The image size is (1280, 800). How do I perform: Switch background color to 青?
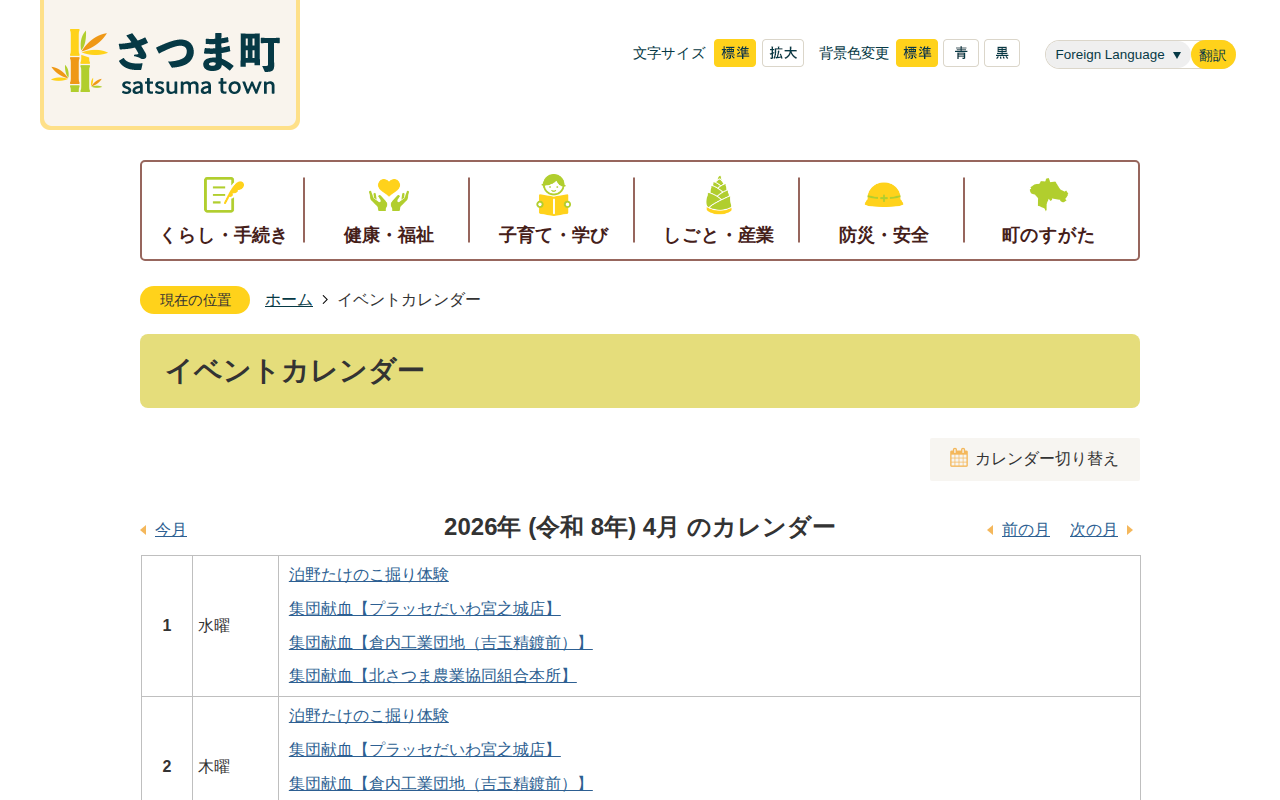click(961, 53)
